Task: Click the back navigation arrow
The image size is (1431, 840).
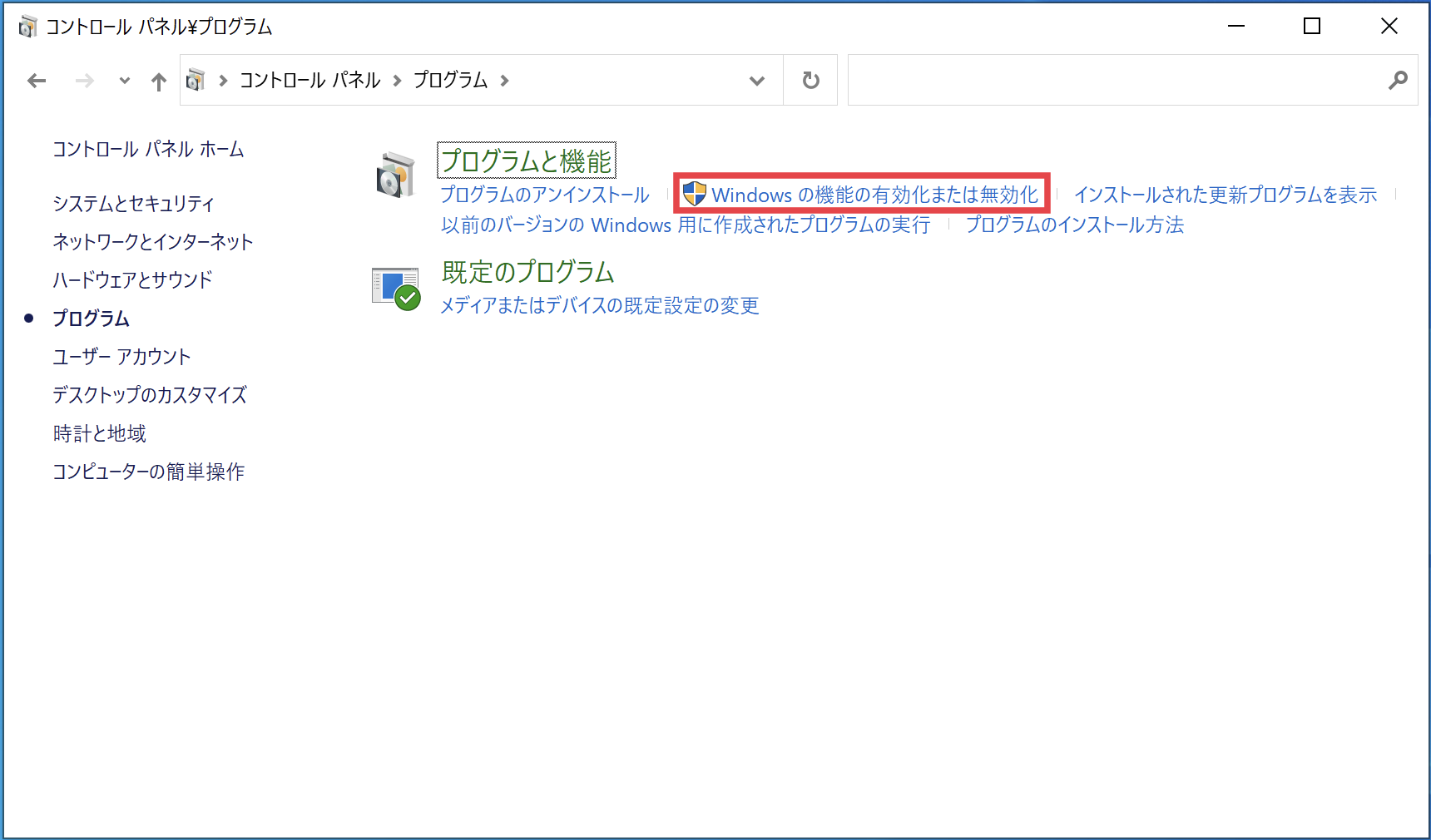Action: tap(37, 80)
